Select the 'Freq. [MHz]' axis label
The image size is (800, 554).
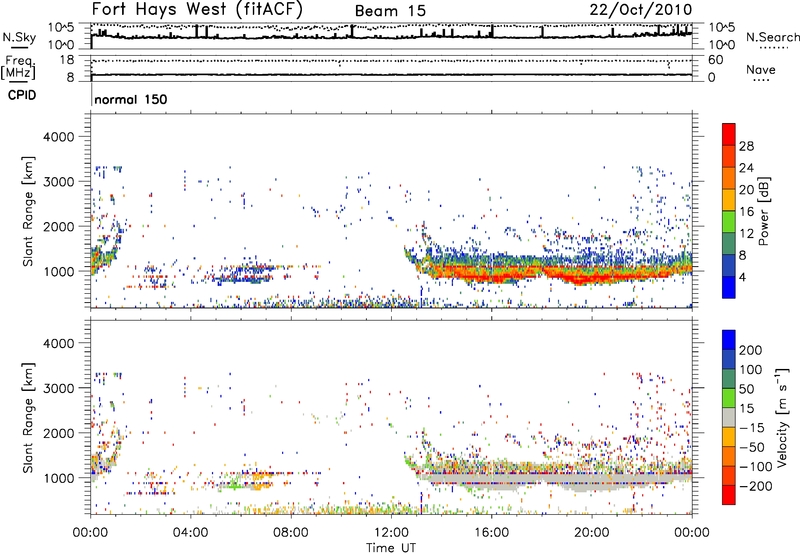pyautogui.click(x=19, y=68)
